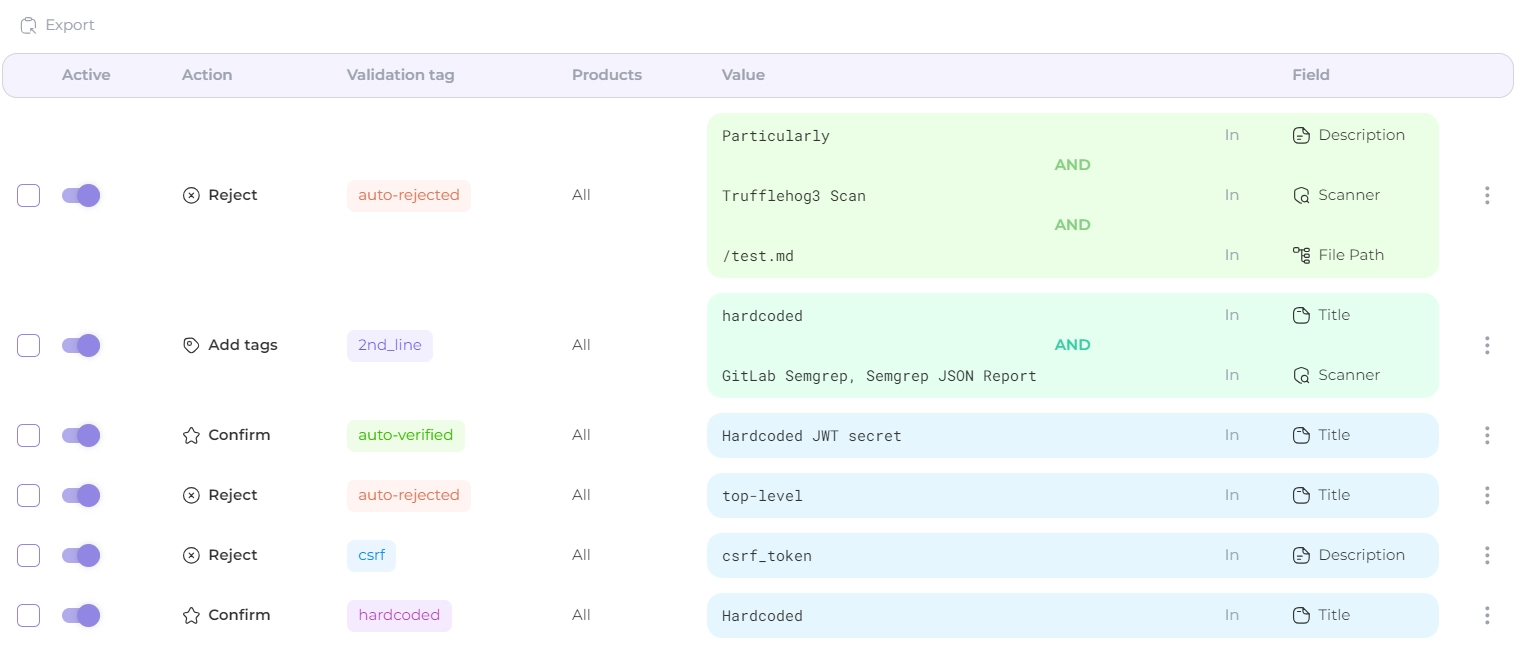Click the Add tags tag icon
The height and width of the screenshot is (647, 1524).
click(191, 345)
